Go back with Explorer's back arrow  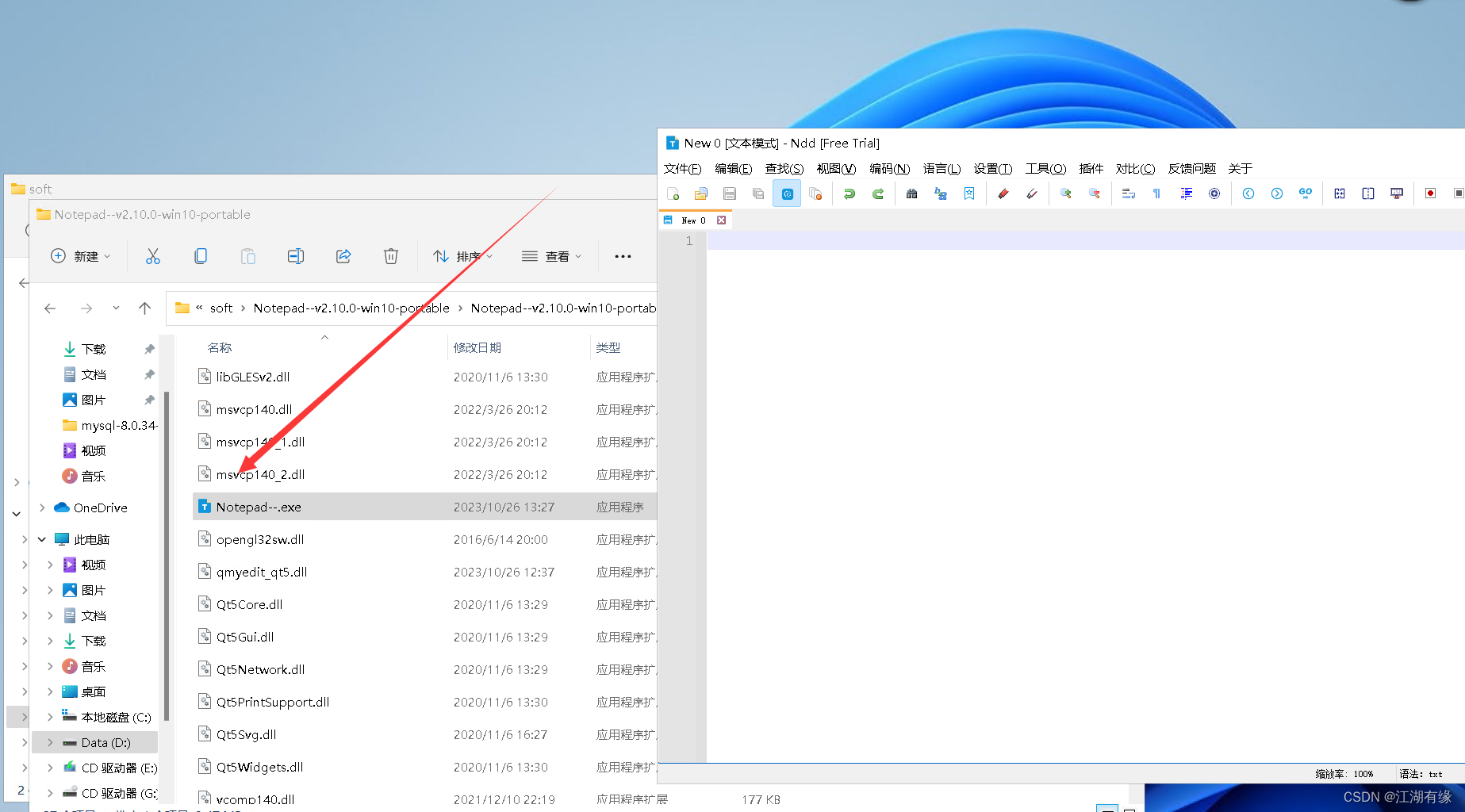(50, 308)
